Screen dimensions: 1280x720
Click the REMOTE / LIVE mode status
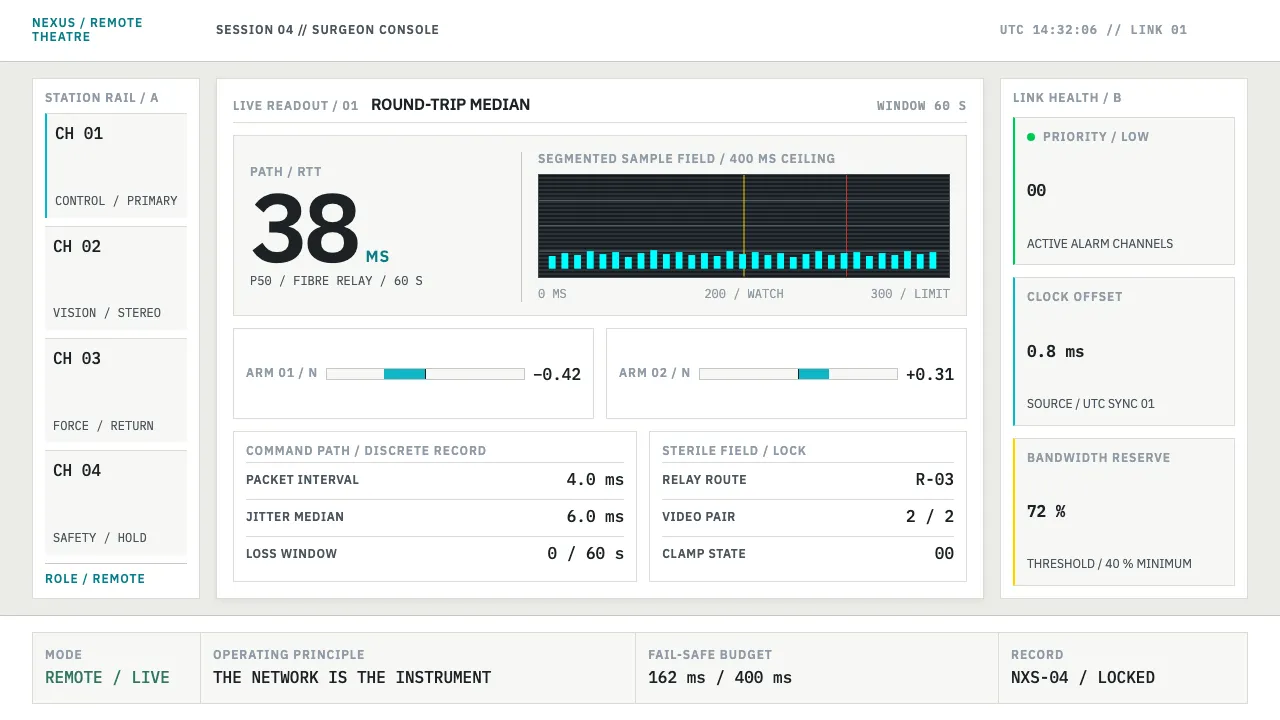click(x=108, y=678)
